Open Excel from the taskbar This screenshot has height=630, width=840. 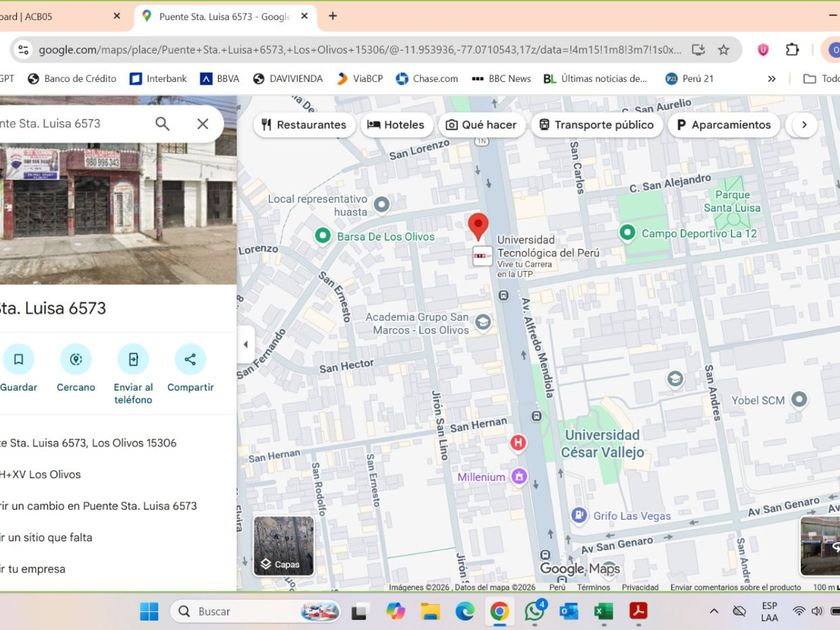pyautogui.click(x=603, y=611)
